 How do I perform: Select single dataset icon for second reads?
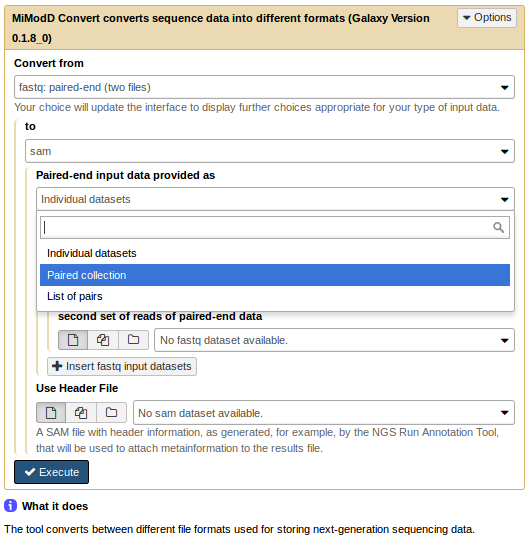(x=73, y=340)
